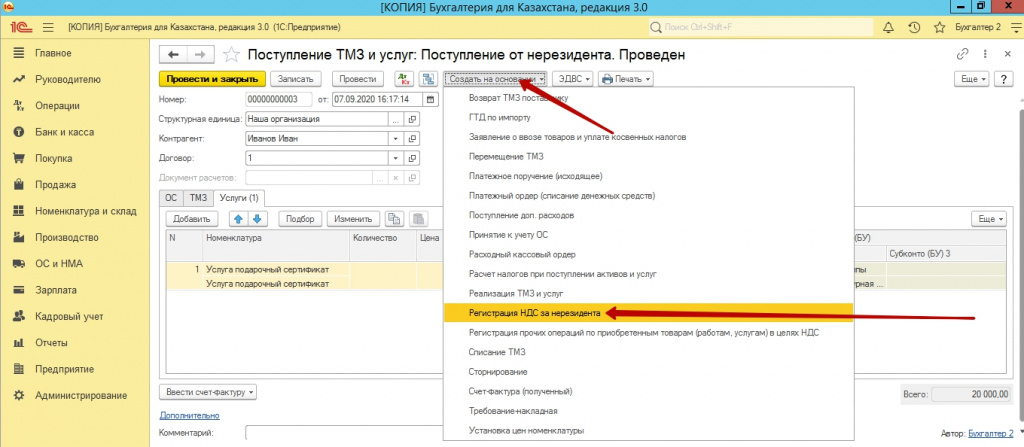
Task: Move service row down with blue arrow
Action: [257, 219]
